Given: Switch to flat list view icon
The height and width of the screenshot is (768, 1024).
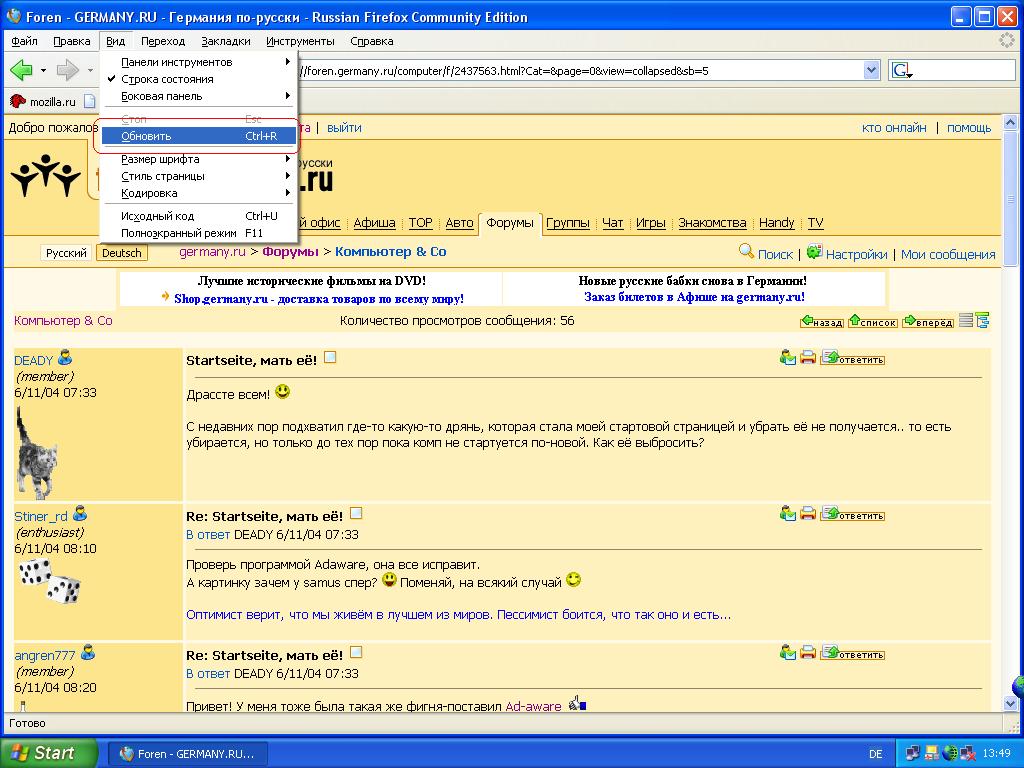Looking at the screenshot, I should click(x=966, y=321).
